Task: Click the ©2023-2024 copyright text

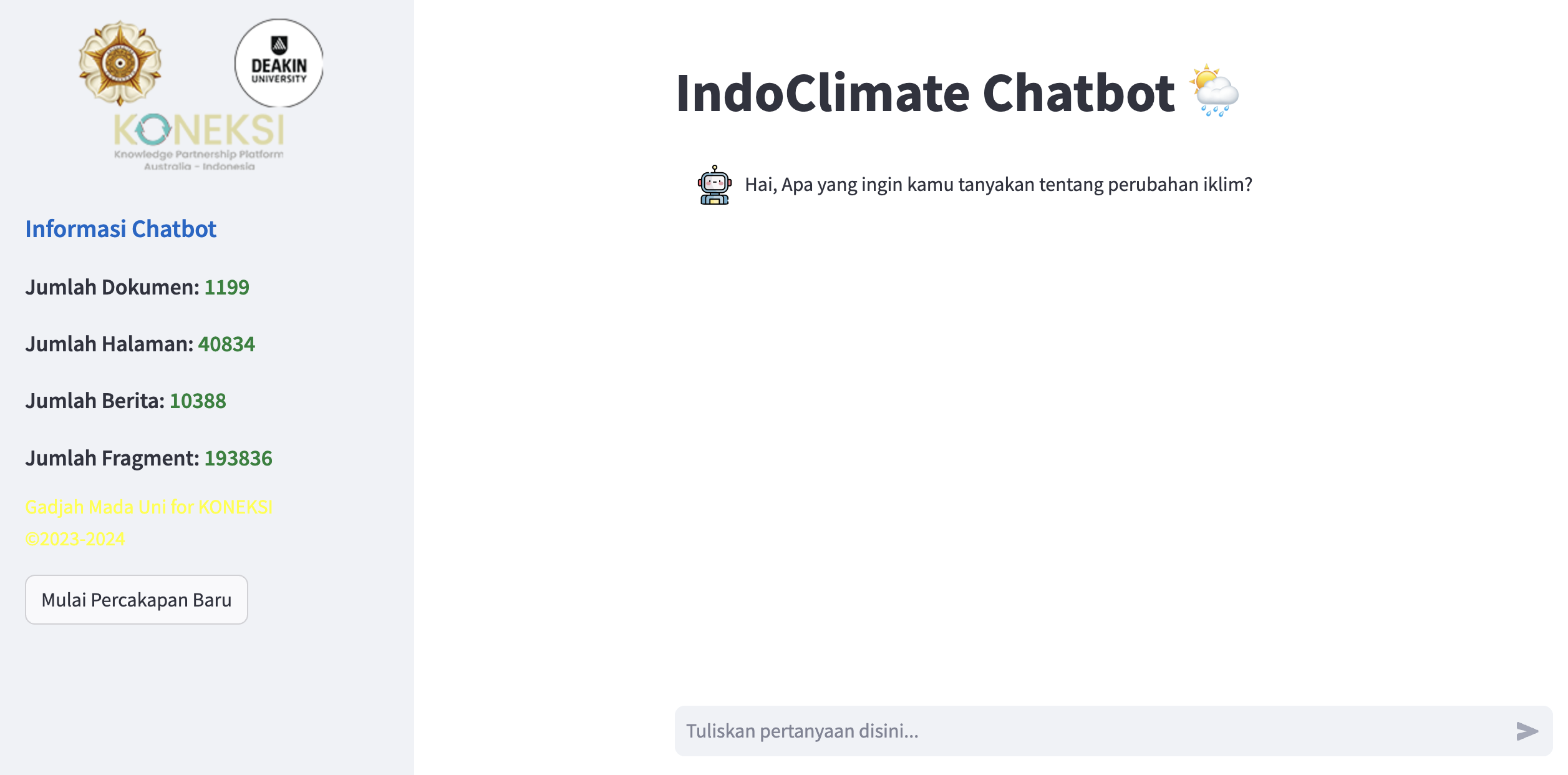Action: tap(75, 539)
